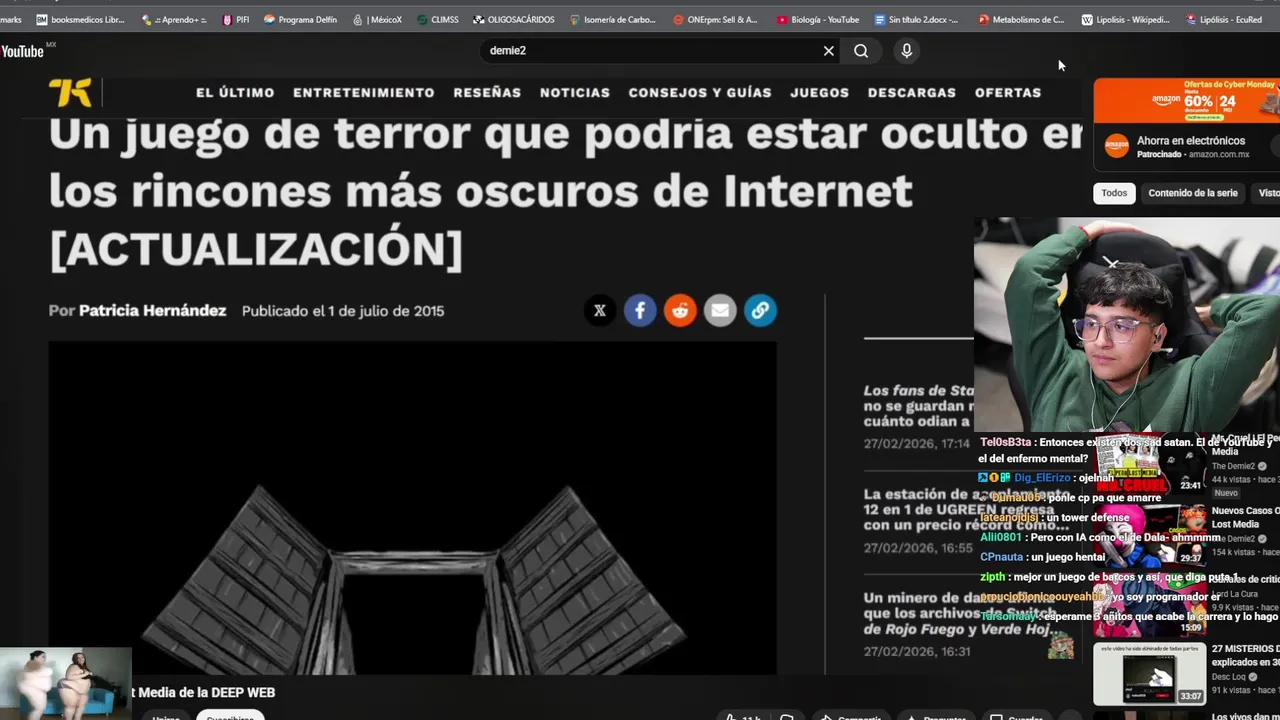Select NOTICIAS in the article navigation
The height and width of the screenshot is (720, 1280).
(575, 92)
